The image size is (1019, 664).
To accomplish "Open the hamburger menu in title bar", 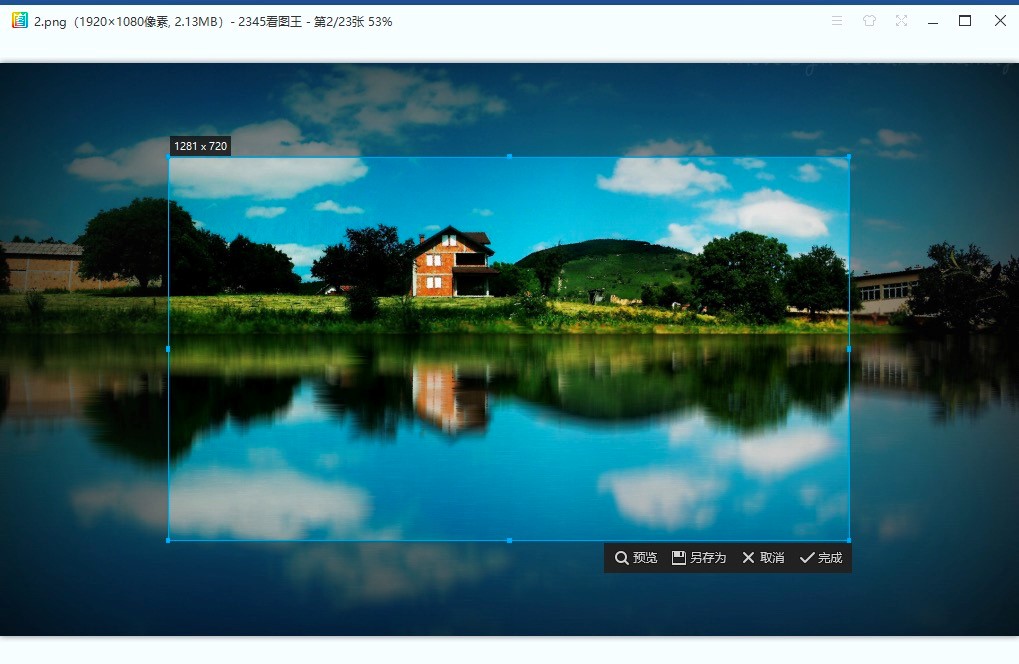I will 837,21.
